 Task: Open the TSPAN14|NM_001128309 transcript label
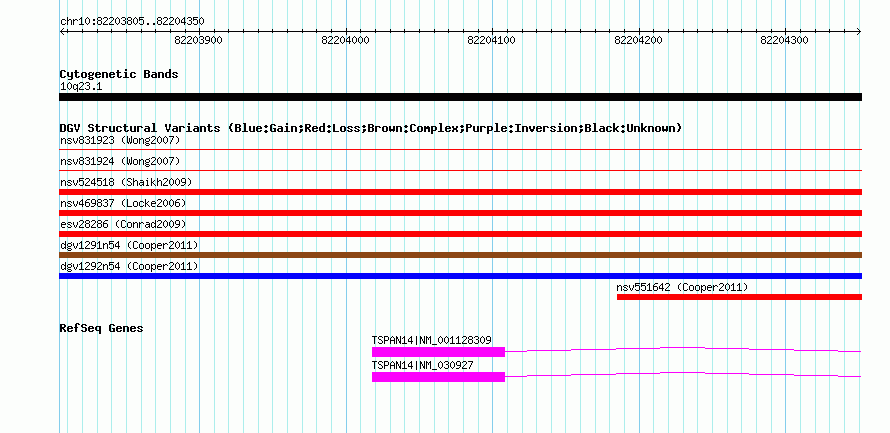pos(432,340)
